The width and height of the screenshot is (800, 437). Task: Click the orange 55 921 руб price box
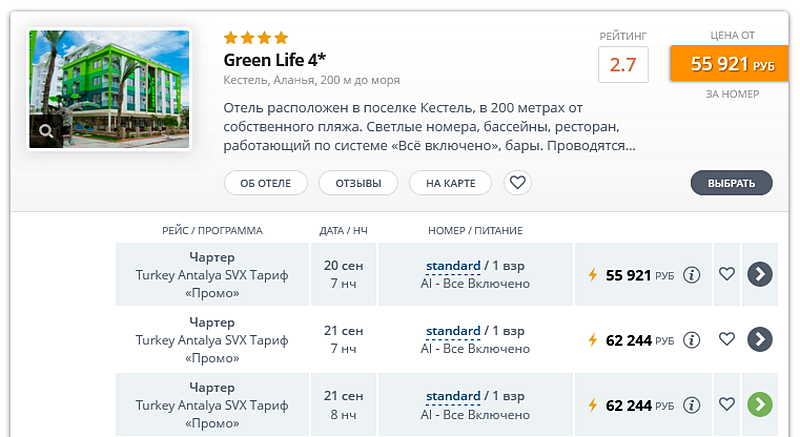coord(733,64)
